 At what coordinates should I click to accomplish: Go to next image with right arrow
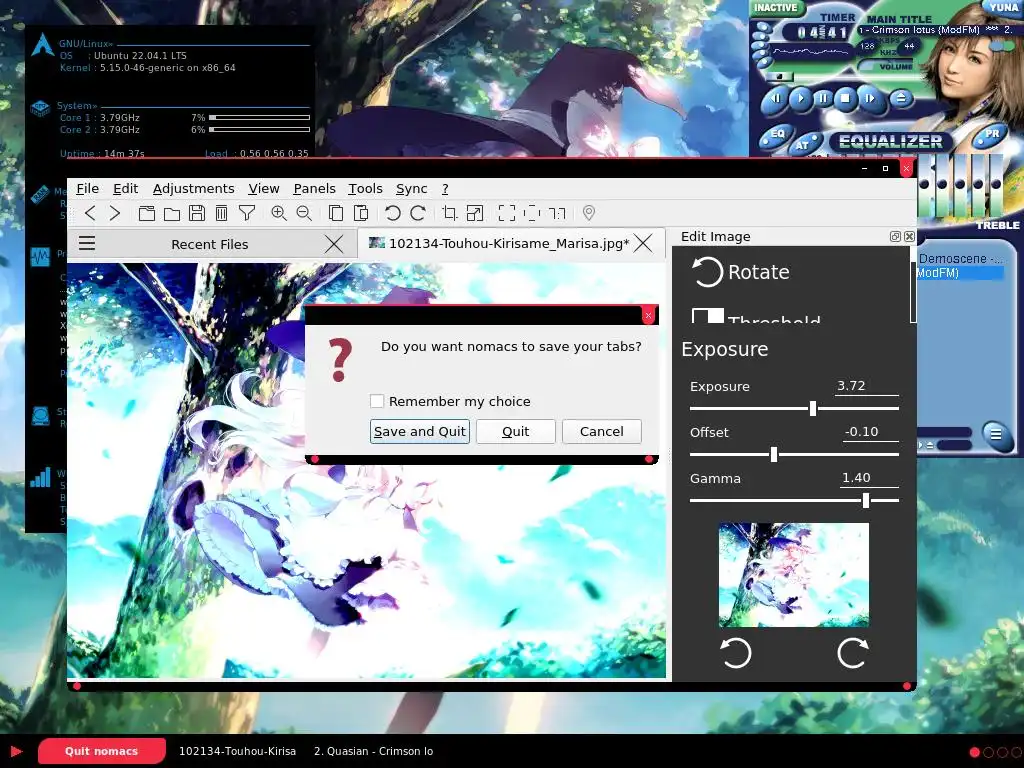point(115,213)
